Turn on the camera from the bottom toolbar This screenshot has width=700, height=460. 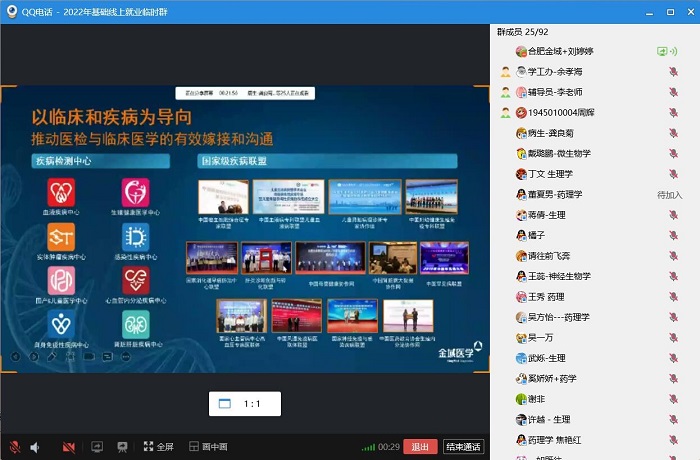click(69, 447)
